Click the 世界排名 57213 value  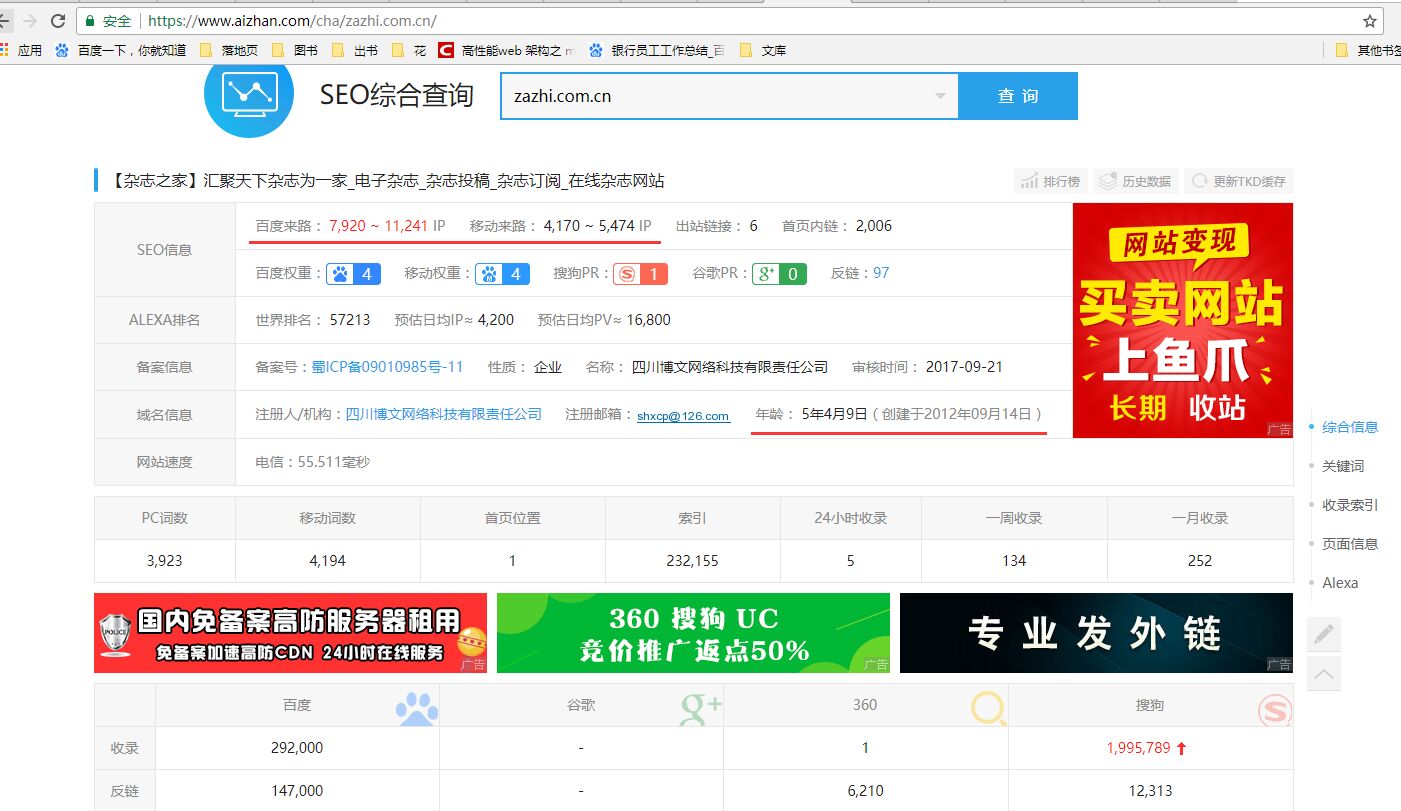(350, 320)
